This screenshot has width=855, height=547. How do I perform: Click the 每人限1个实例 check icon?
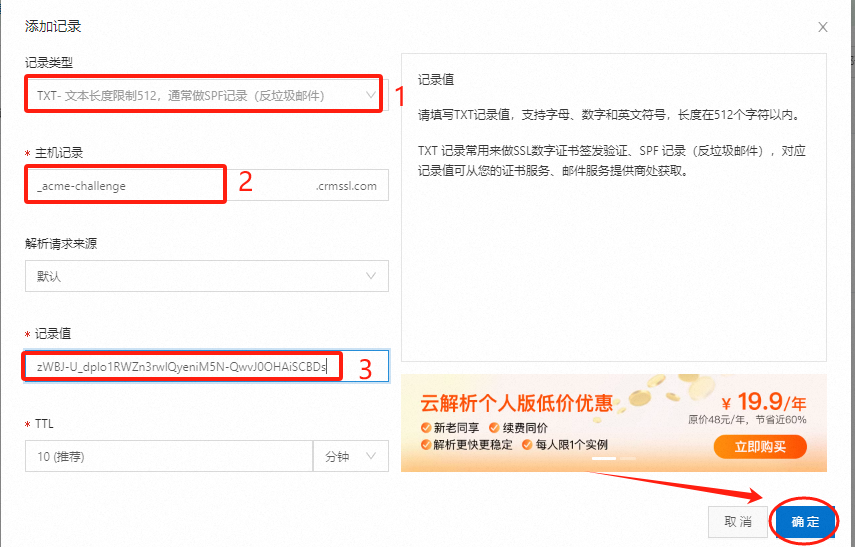coord(527,444)
